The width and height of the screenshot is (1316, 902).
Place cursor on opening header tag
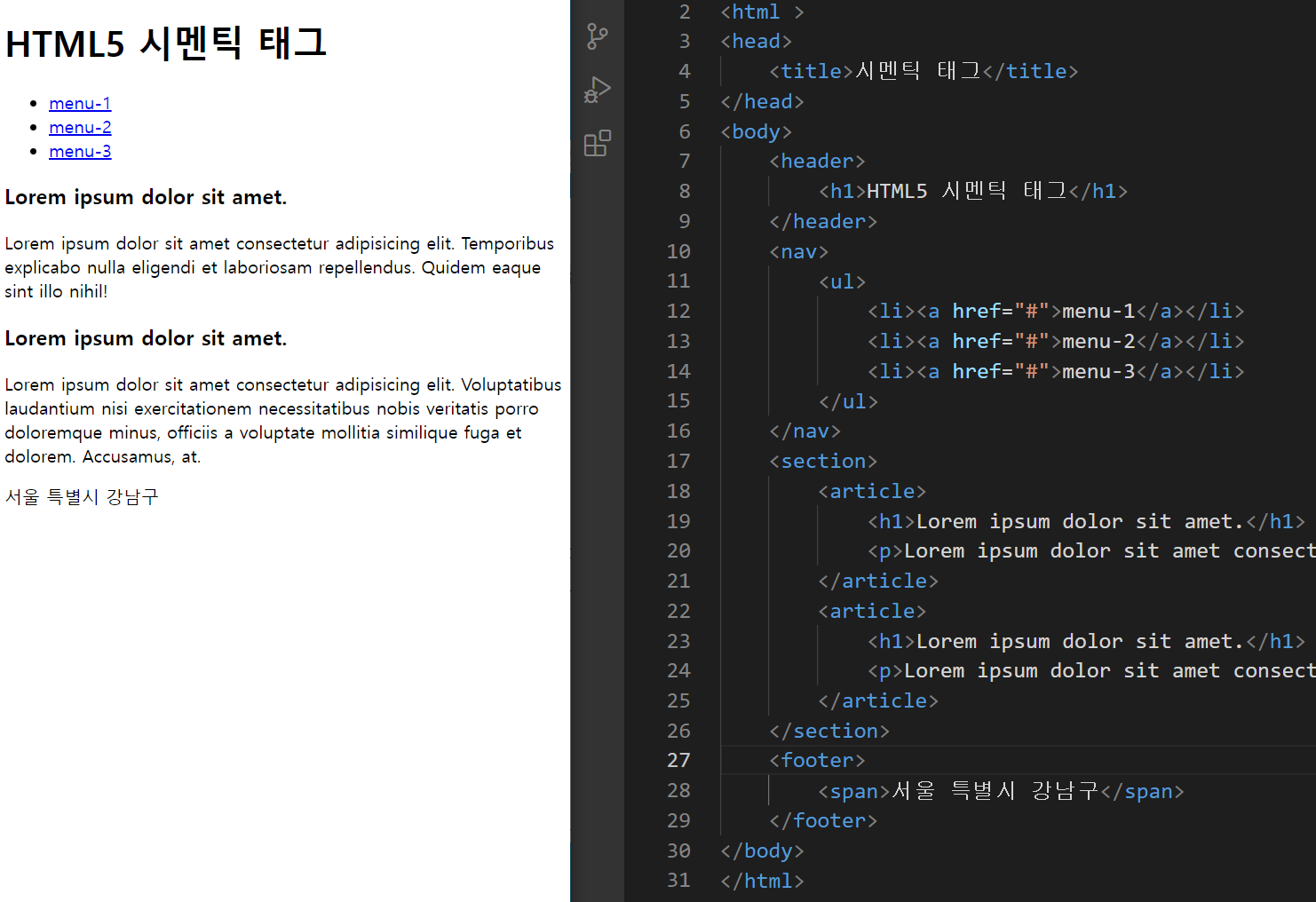click(817, 161)
